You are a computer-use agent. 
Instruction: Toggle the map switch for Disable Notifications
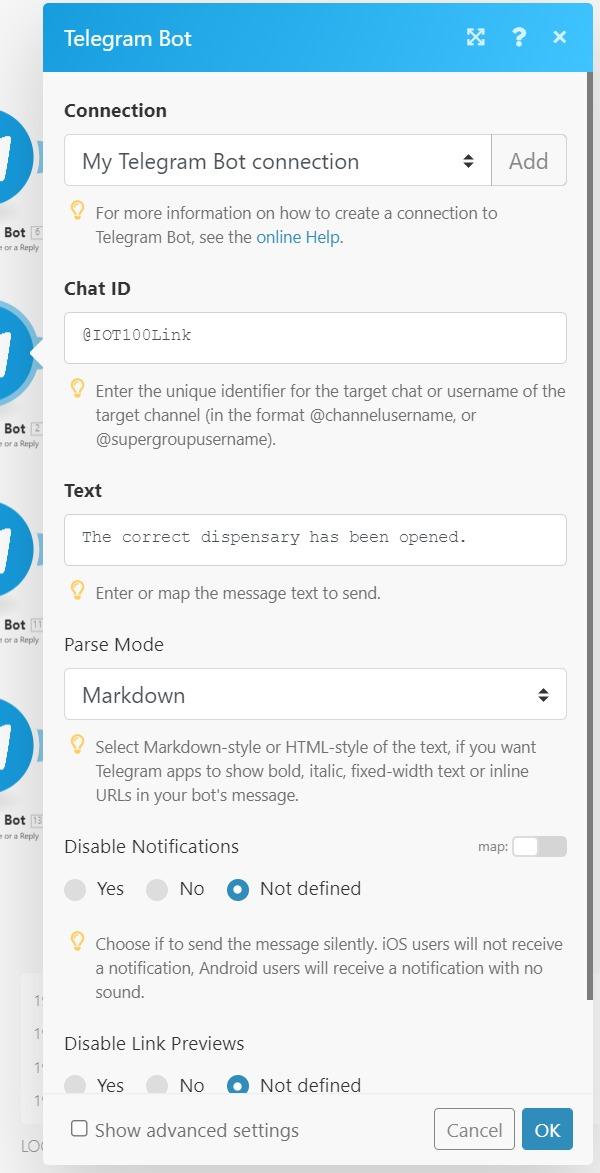tap(539, 847)
